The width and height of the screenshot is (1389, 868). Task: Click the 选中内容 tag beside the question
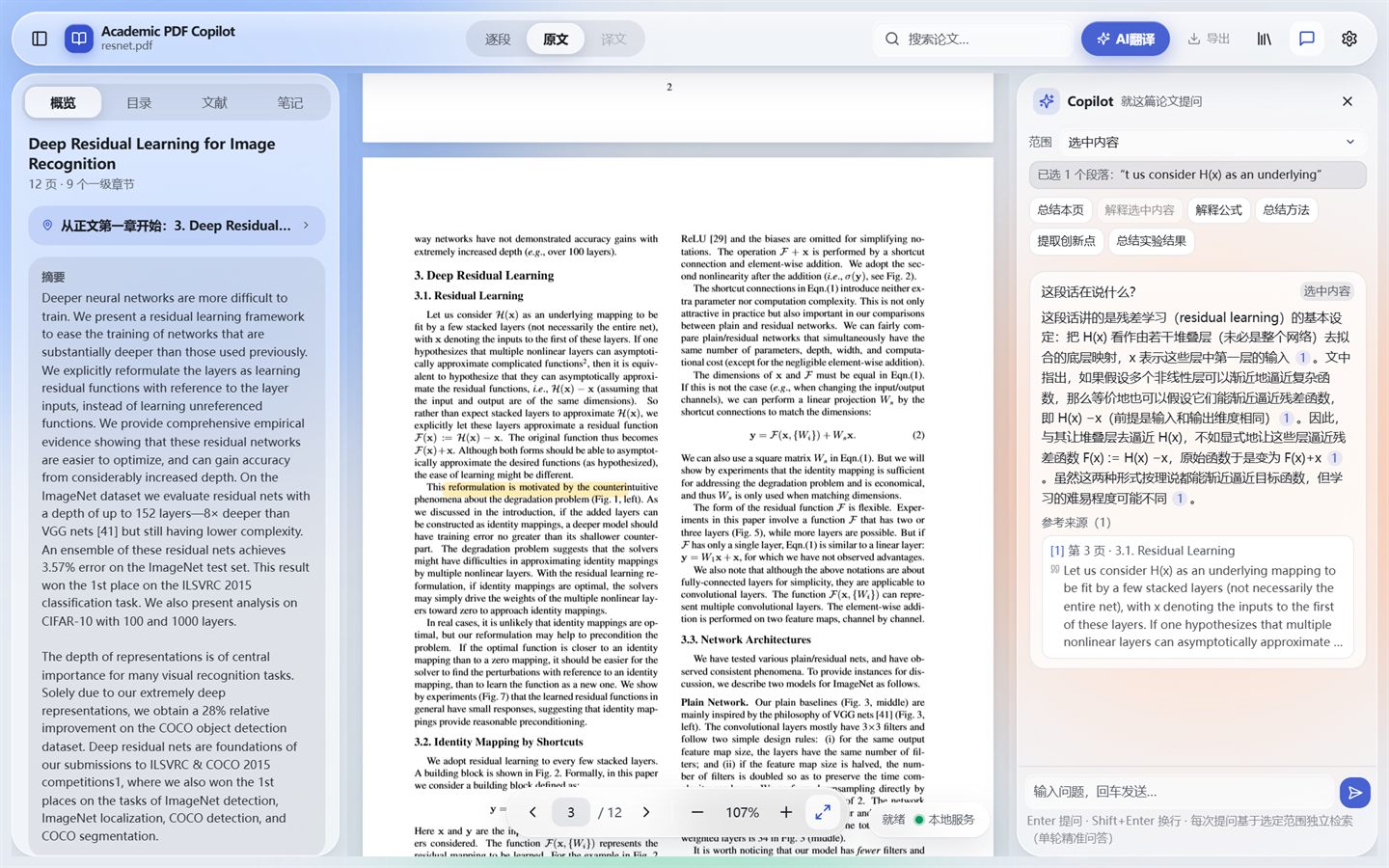[x=1326, y=291]
